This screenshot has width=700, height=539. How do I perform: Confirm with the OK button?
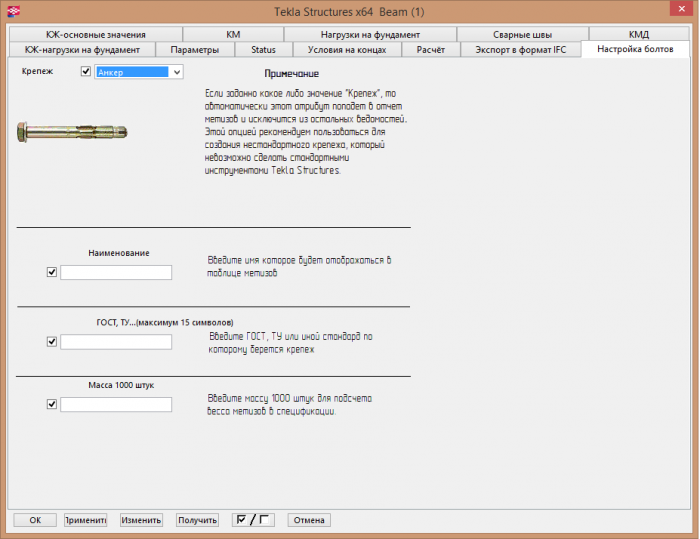(x=35, y=520)
